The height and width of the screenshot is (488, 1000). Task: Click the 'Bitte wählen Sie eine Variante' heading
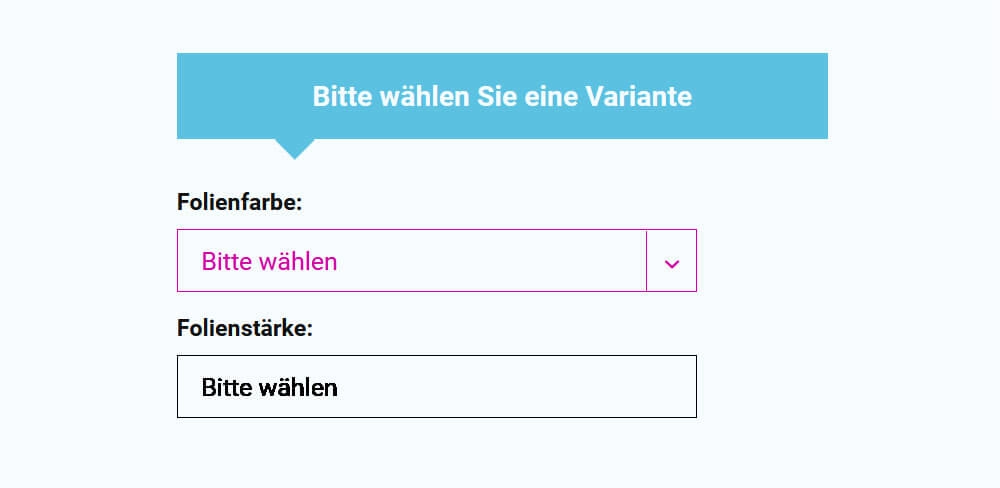click(502, 97)
